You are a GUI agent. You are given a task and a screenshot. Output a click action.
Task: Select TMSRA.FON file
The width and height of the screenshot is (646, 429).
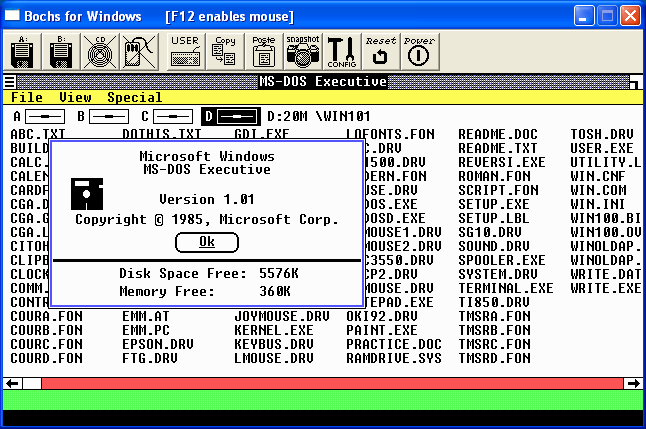(x=494, y=316)
